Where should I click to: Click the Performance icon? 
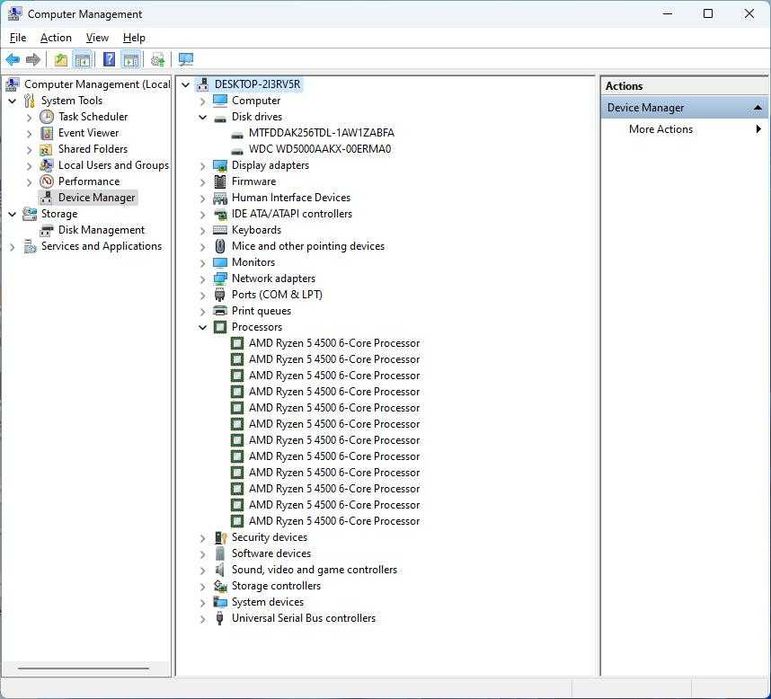pyautogui.click(x=47, y=181)
